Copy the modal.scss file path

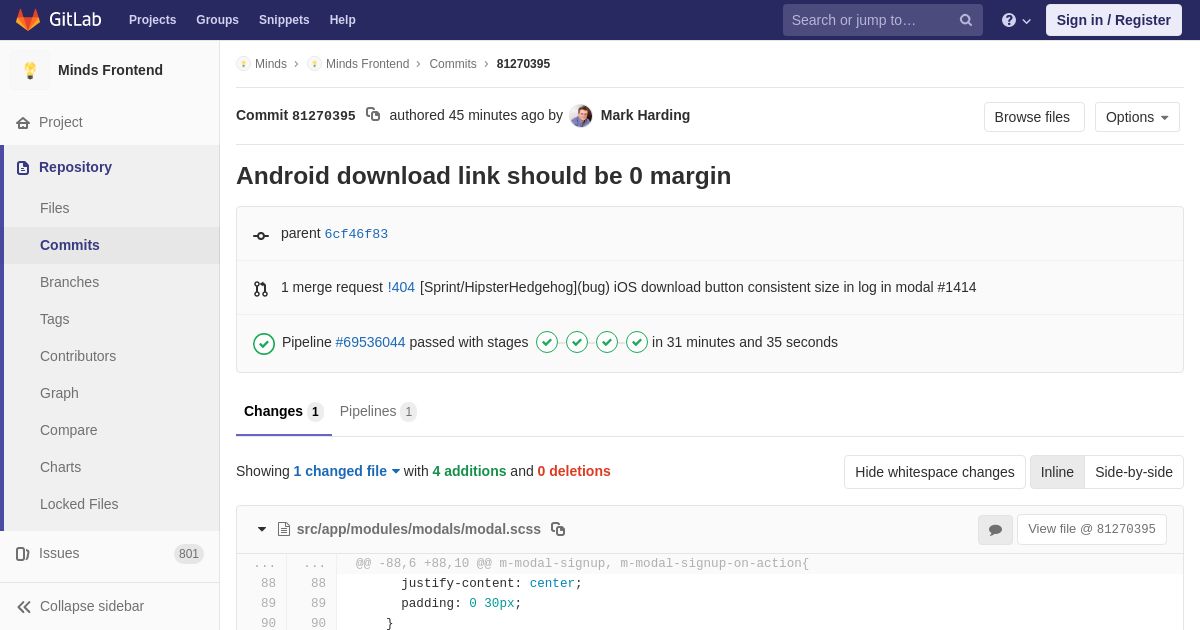tap(558, 529)
